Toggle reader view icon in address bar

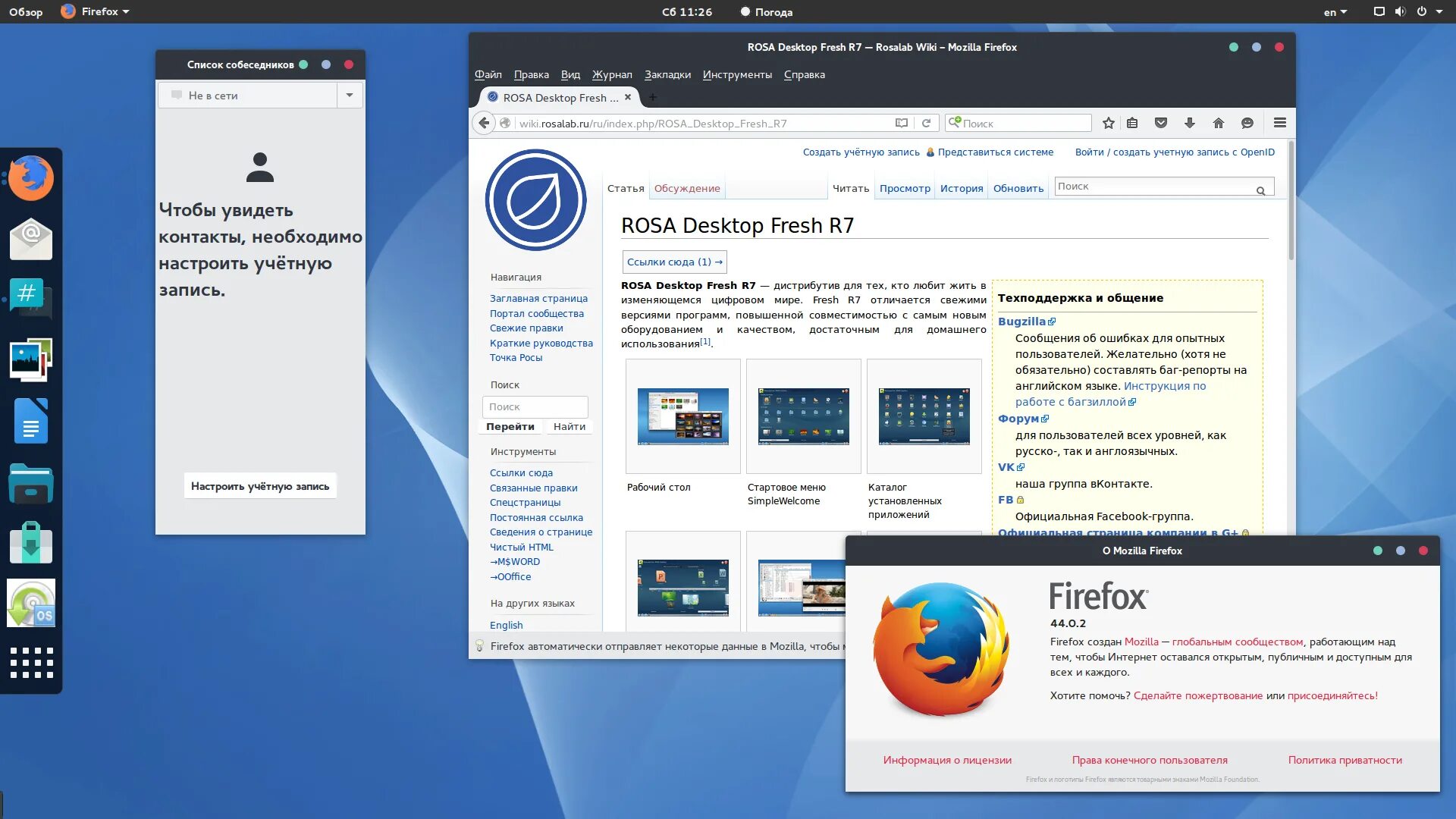pos(901,123)
